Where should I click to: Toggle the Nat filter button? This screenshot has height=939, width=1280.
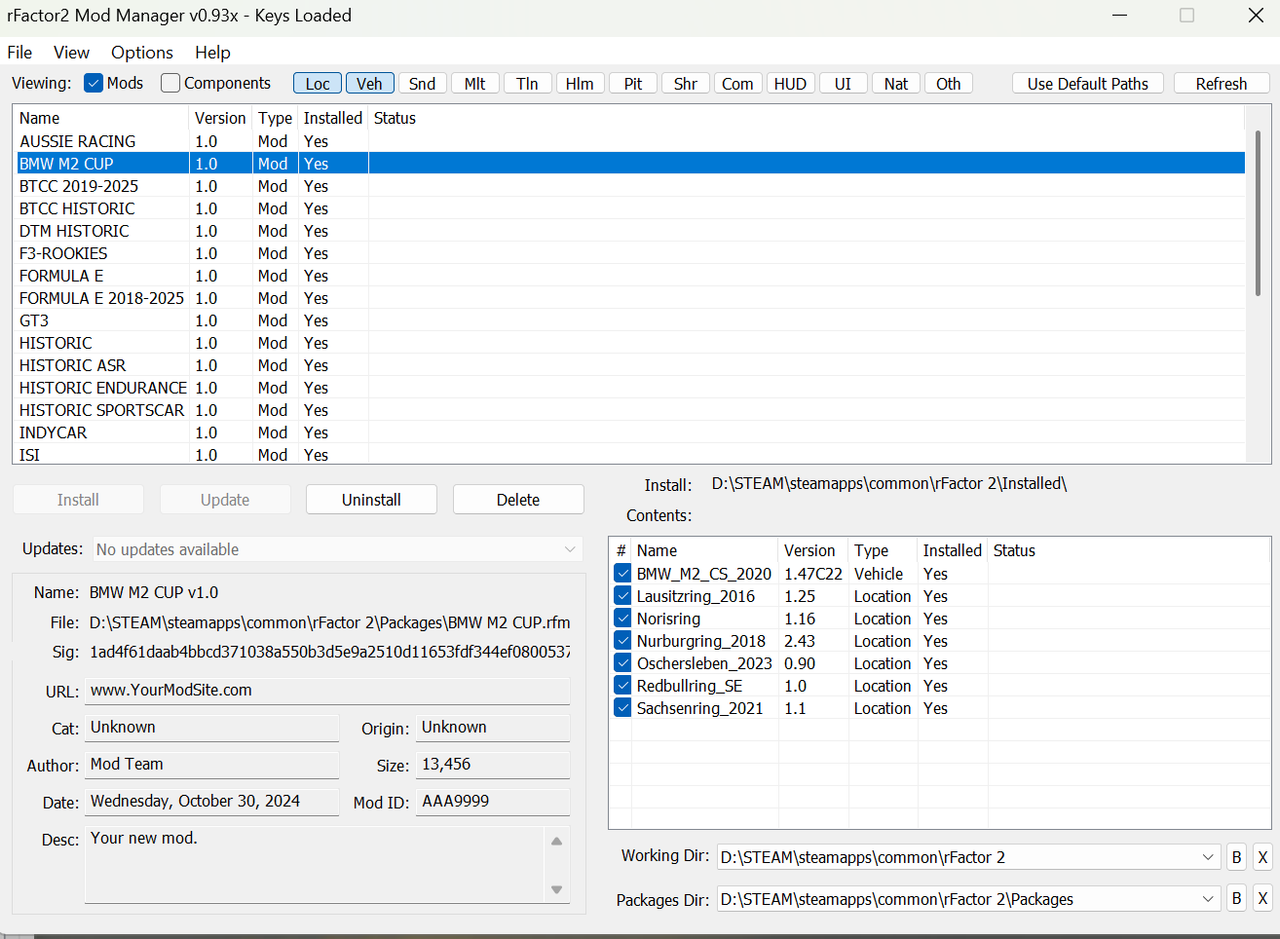coord(896,83)
